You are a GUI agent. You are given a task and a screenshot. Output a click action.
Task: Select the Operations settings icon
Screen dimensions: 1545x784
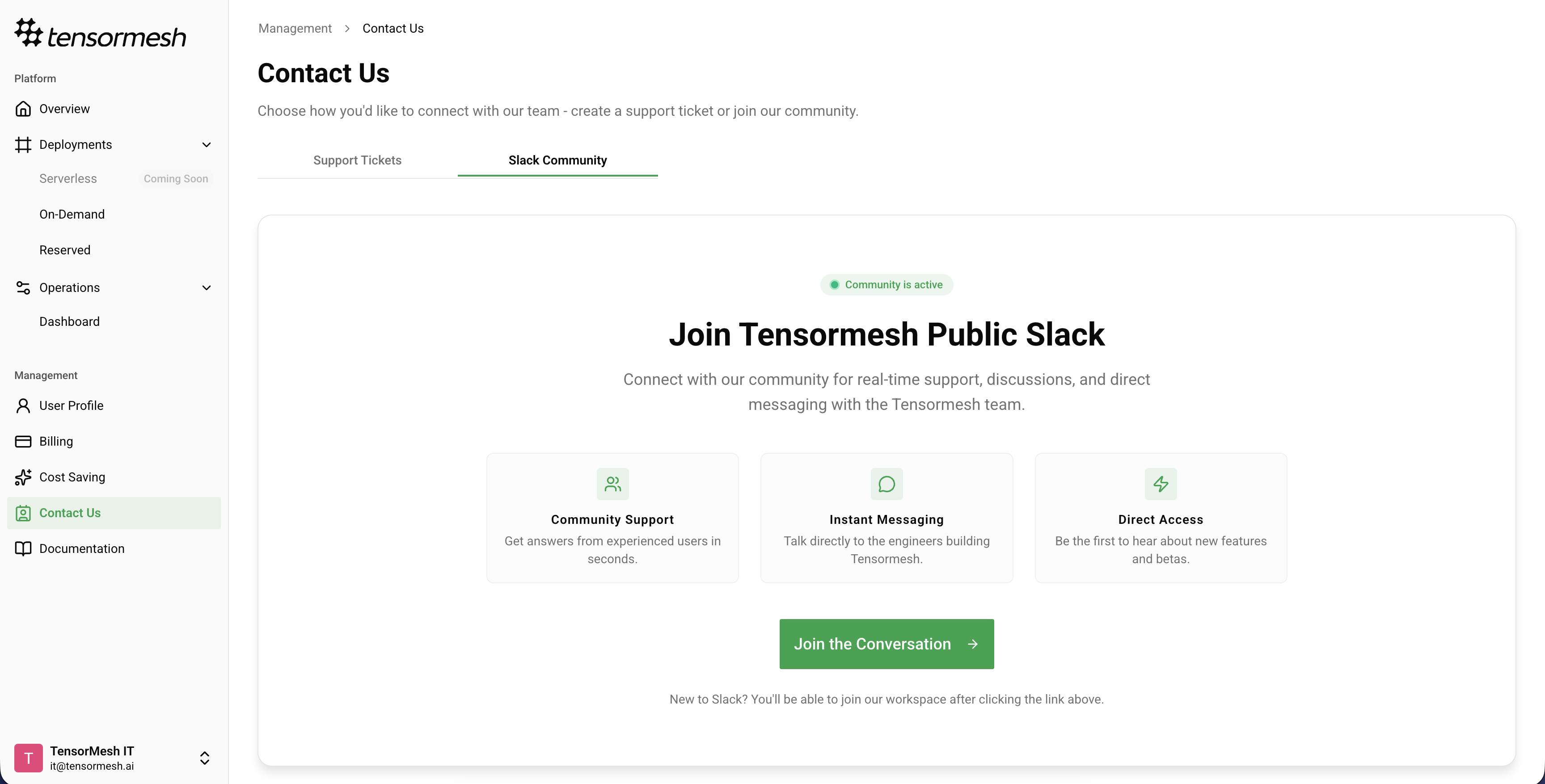tap(23, 288)
